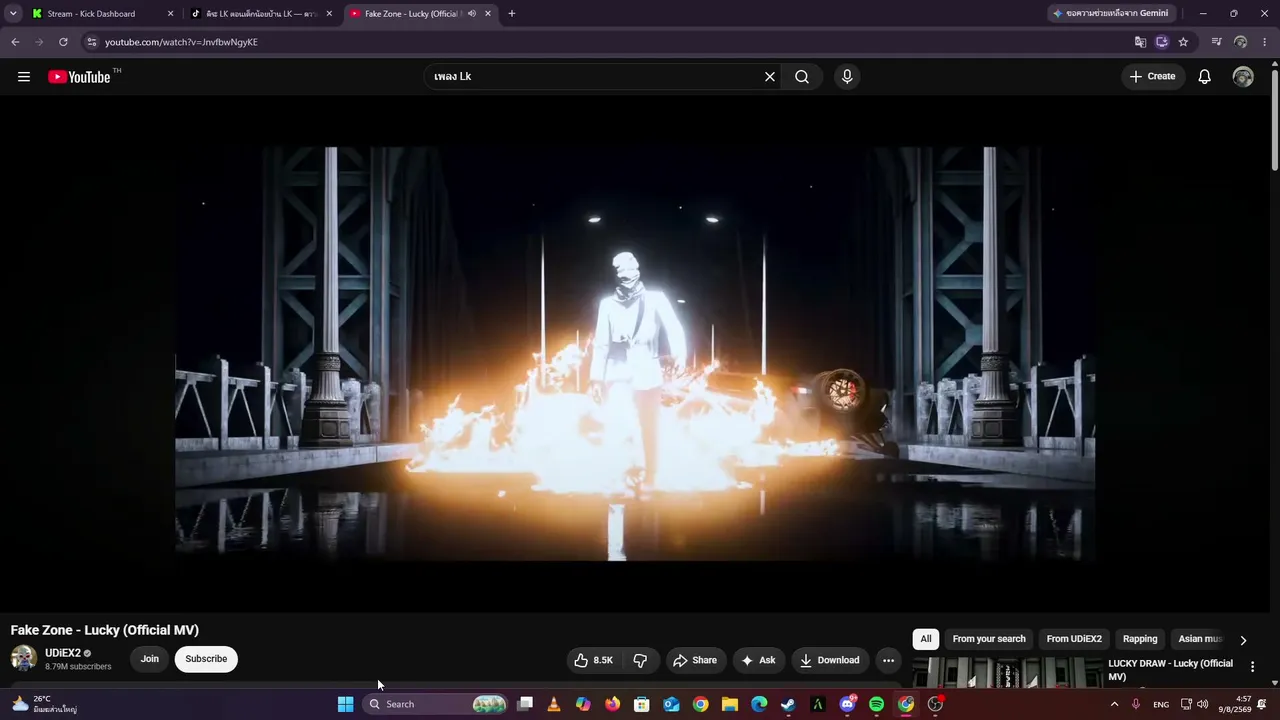This screenshot has width=1280, height=720.
Task: Open the YouTube guide hamburger menu
Action: coord(24,77)
